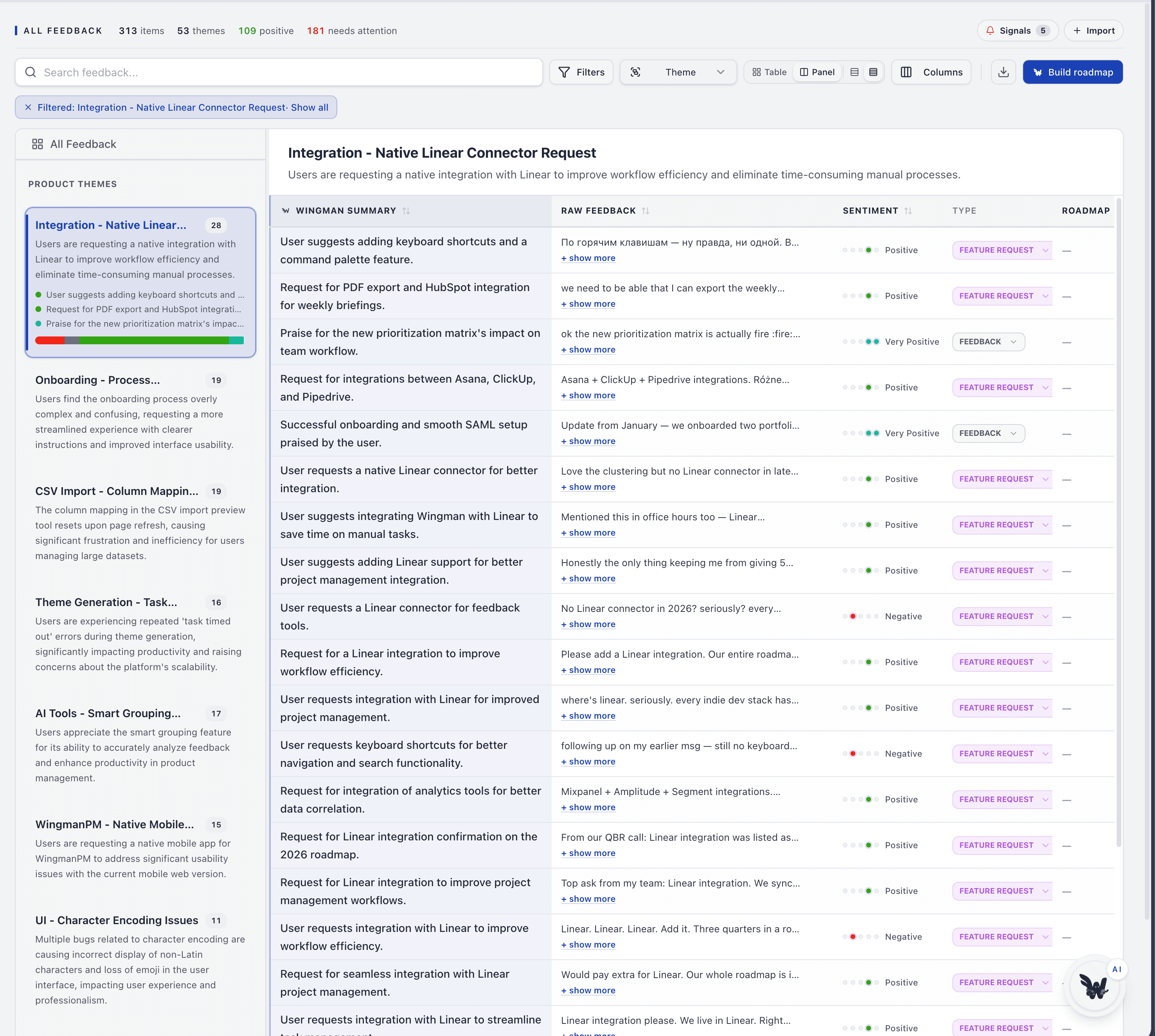Click Very Positive dots for prioritization matrix row
The width and height of the screenshot is (1155, 1036).
(861, 342)
